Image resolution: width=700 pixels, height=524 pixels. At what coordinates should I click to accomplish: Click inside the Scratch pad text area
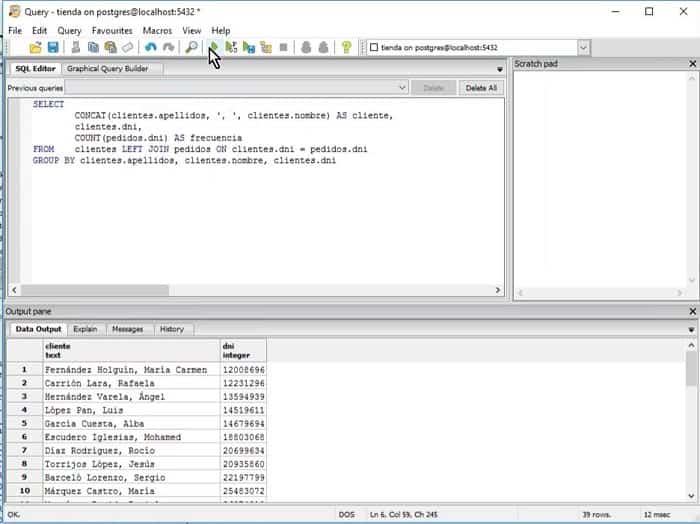tap(604, 180)
